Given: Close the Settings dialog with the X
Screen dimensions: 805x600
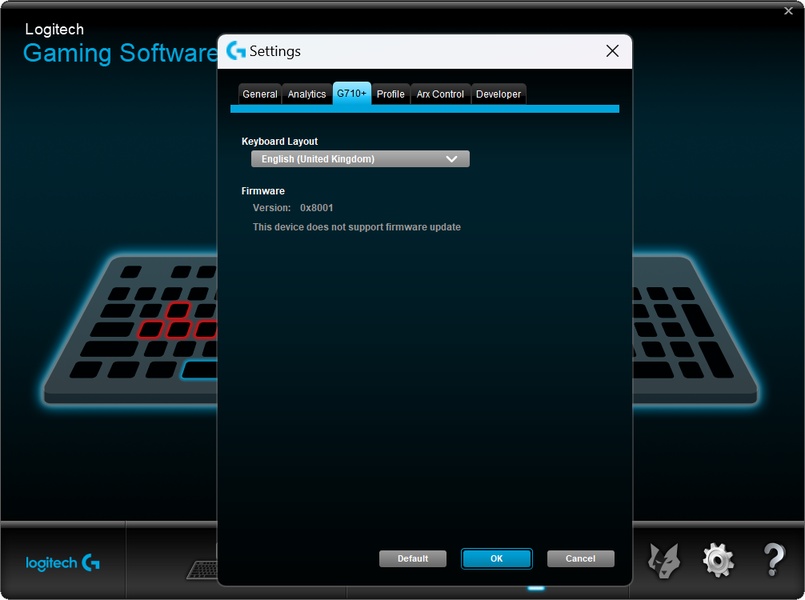Looking at the screenshot, I should pos(612,51).
